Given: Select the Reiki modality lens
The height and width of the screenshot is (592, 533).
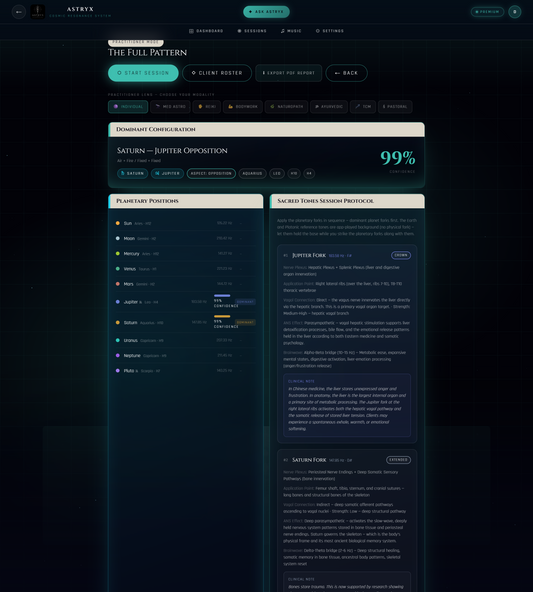Looking at the screenshot, I should [x=207, y=107].
